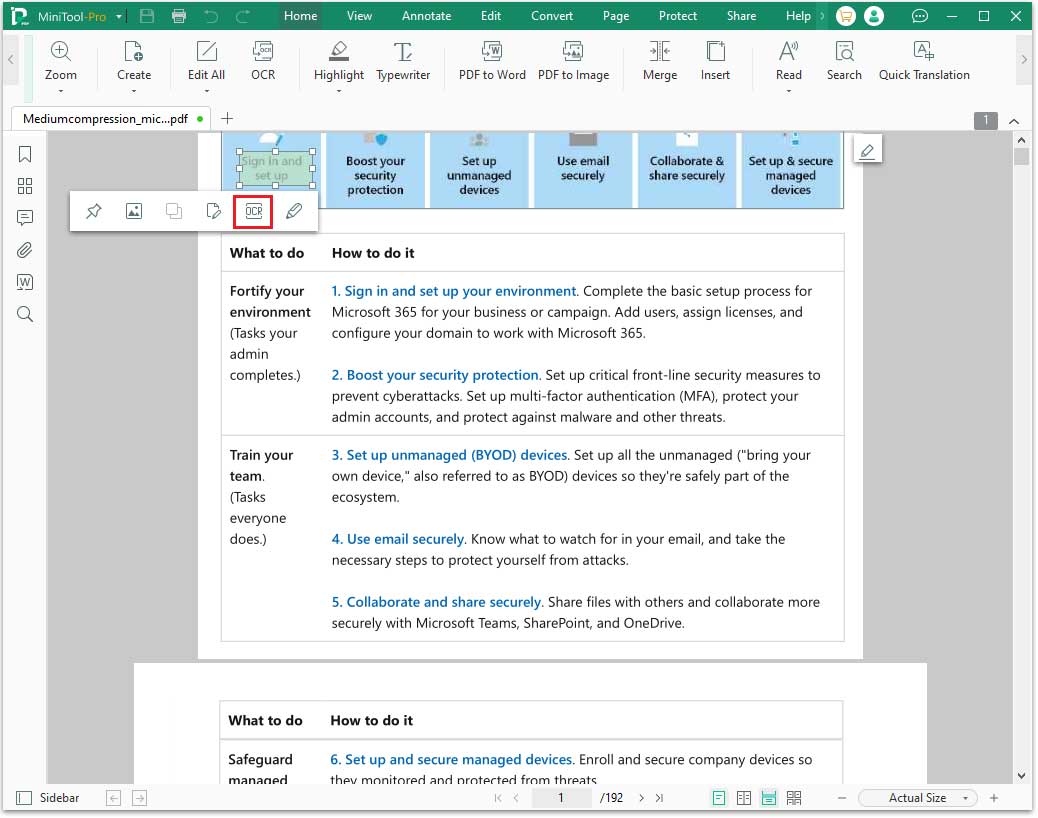Toggle single page view in the status bar
Image resolution: width=1038 pixels, height=818 pixels.
coord(718,797)
